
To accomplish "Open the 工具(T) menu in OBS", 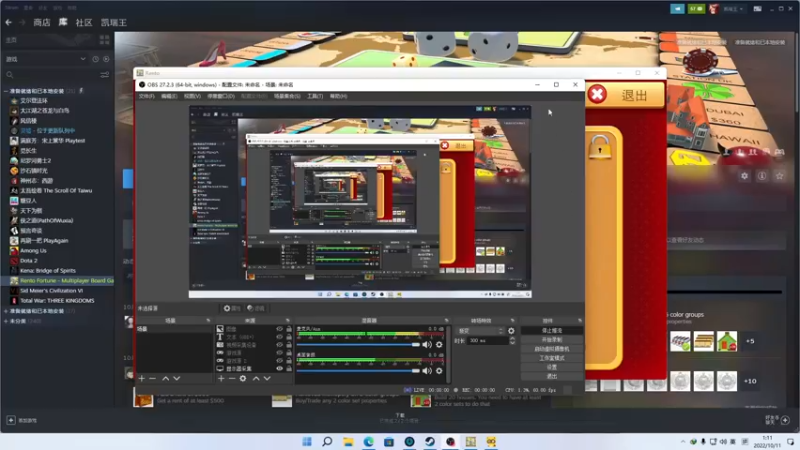I will (315, 96).
